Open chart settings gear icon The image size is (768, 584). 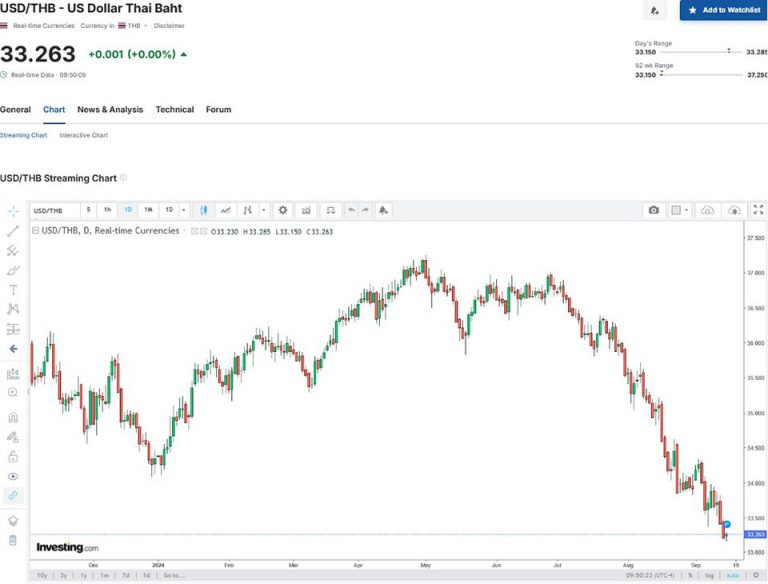click(x=283, y=210)
